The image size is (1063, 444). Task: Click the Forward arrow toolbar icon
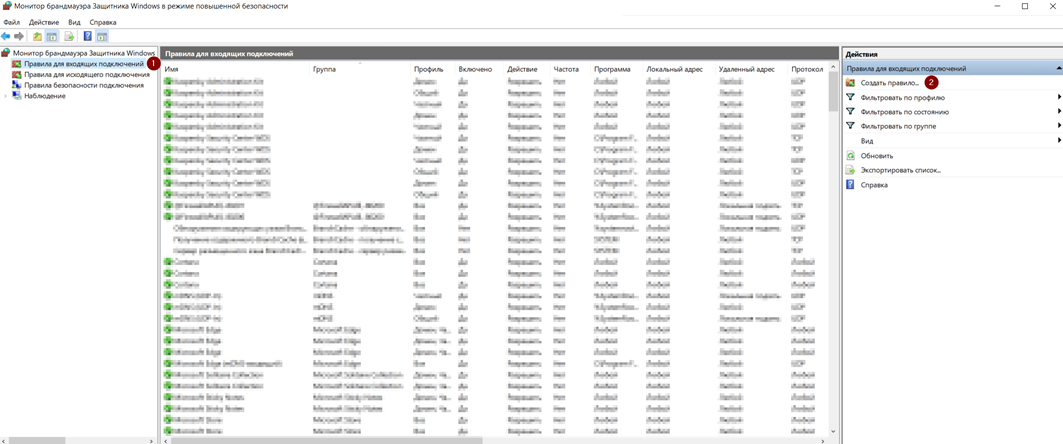point(19,37)
